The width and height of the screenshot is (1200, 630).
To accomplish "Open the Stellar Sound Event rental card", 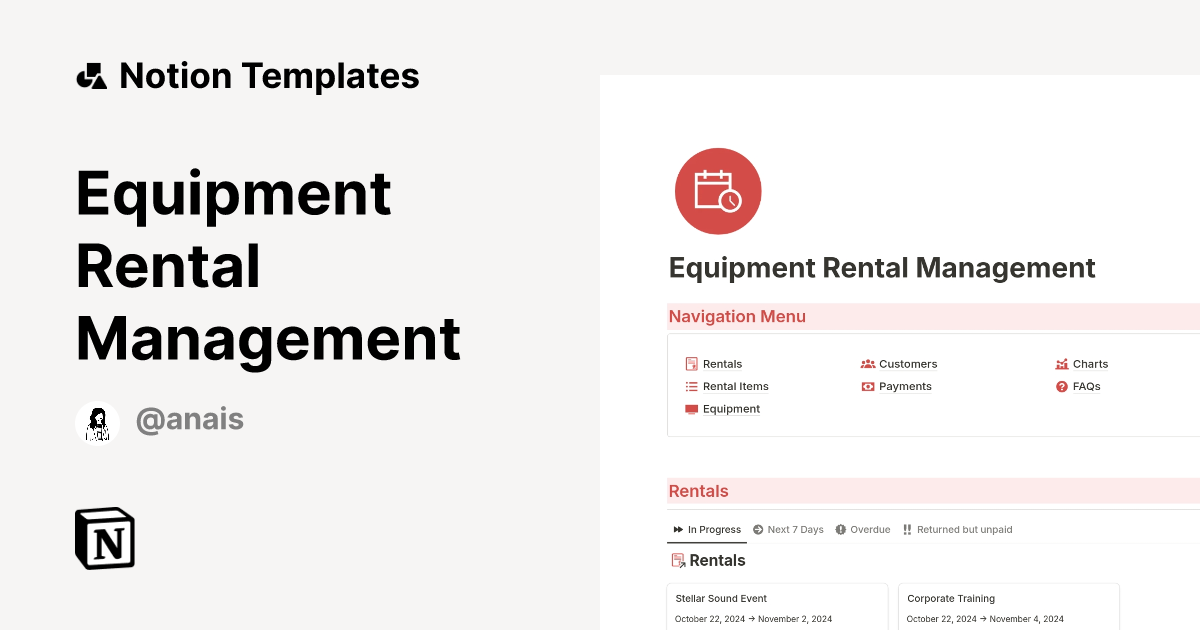I will point(776,606).
